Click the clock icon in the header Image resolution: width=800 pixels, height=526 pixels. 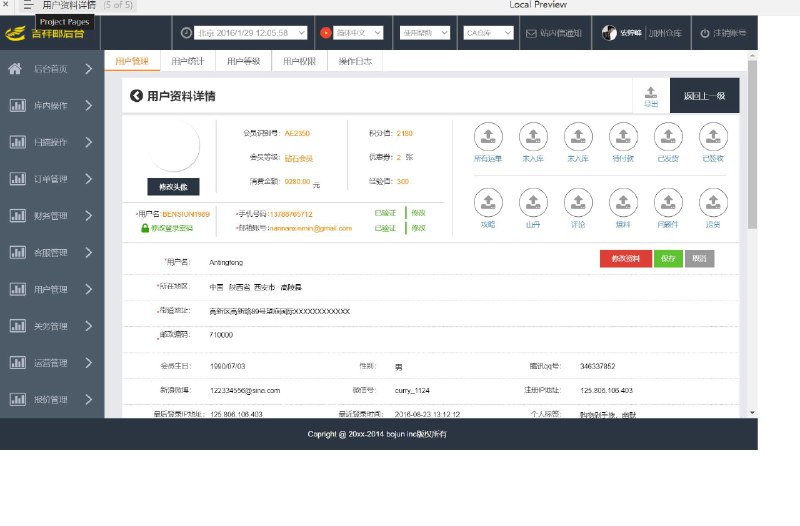tap(186, 33)
